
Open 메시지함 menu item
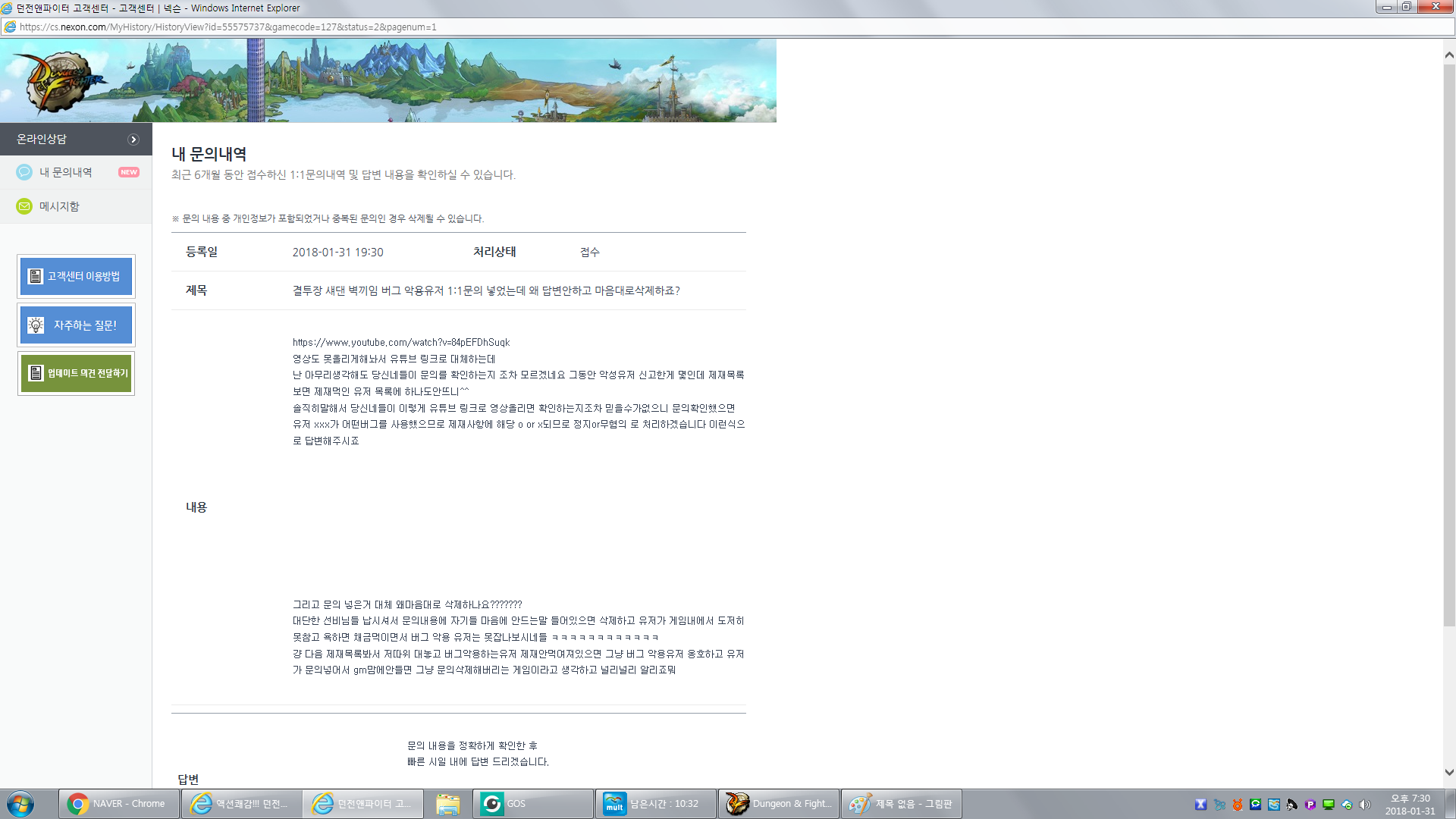click(x=59, y=206)
